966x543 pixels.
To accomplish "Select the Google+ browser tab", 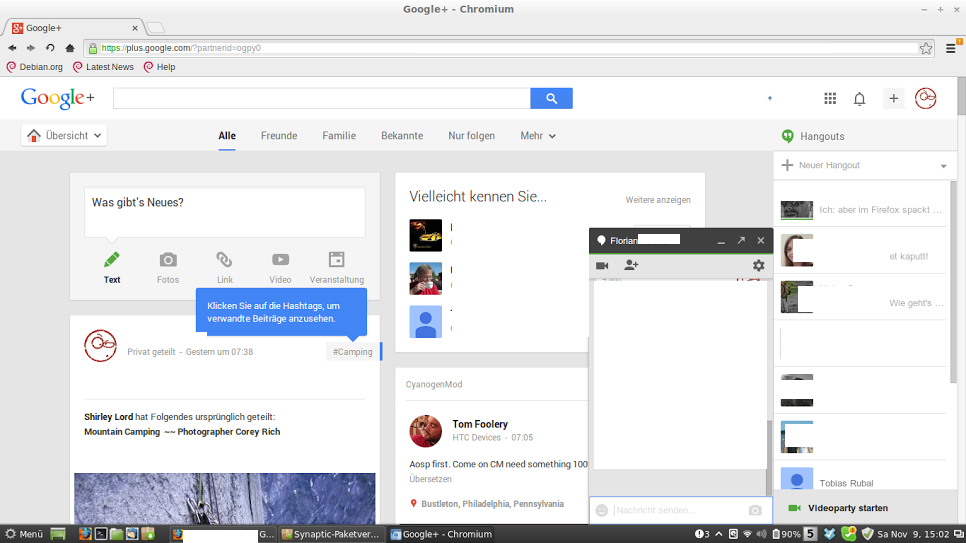I will pos(74,28).
